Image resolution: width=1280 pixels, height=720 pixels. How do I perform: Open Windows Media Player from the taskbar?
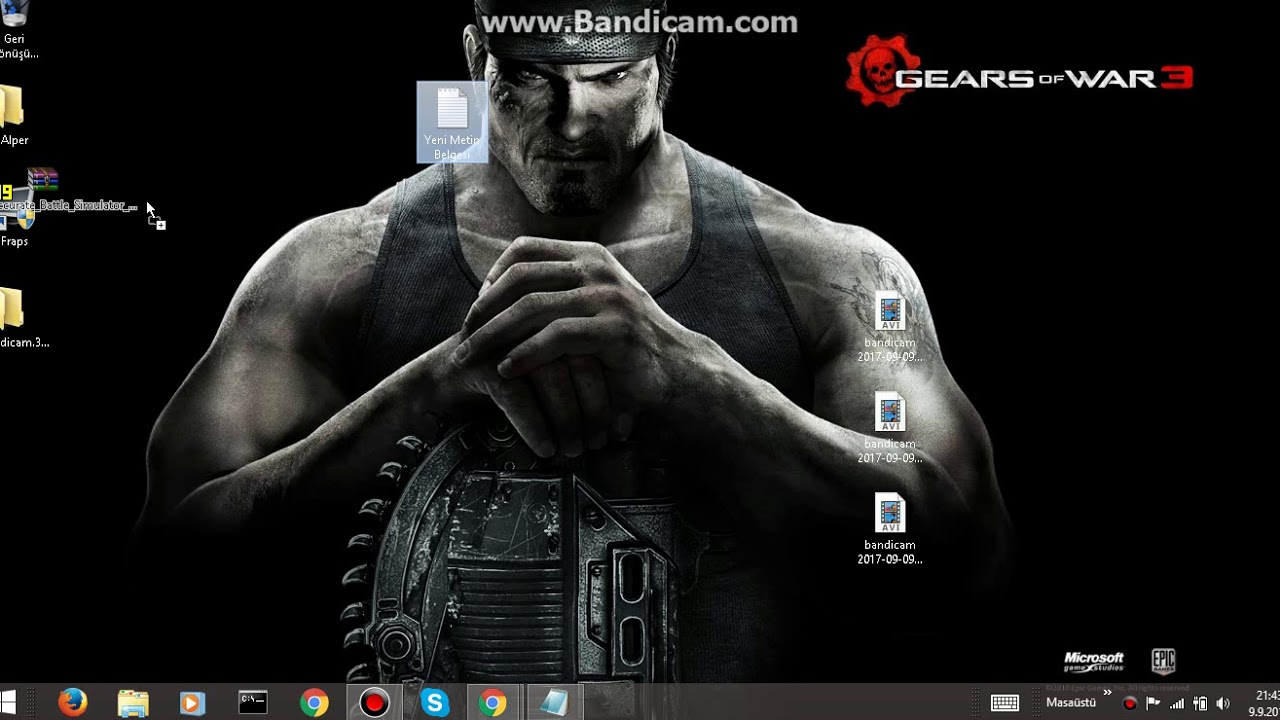pos(192,703)
